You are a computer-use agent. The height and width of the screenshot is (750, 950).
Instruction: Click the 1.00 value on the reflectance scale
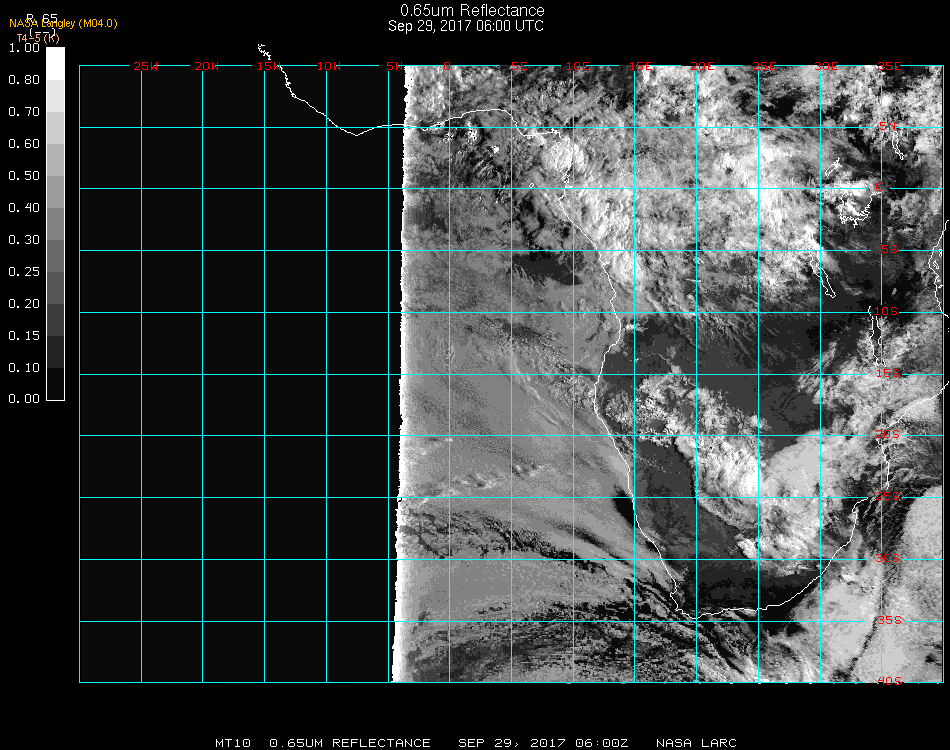click(x=24, y=48)
